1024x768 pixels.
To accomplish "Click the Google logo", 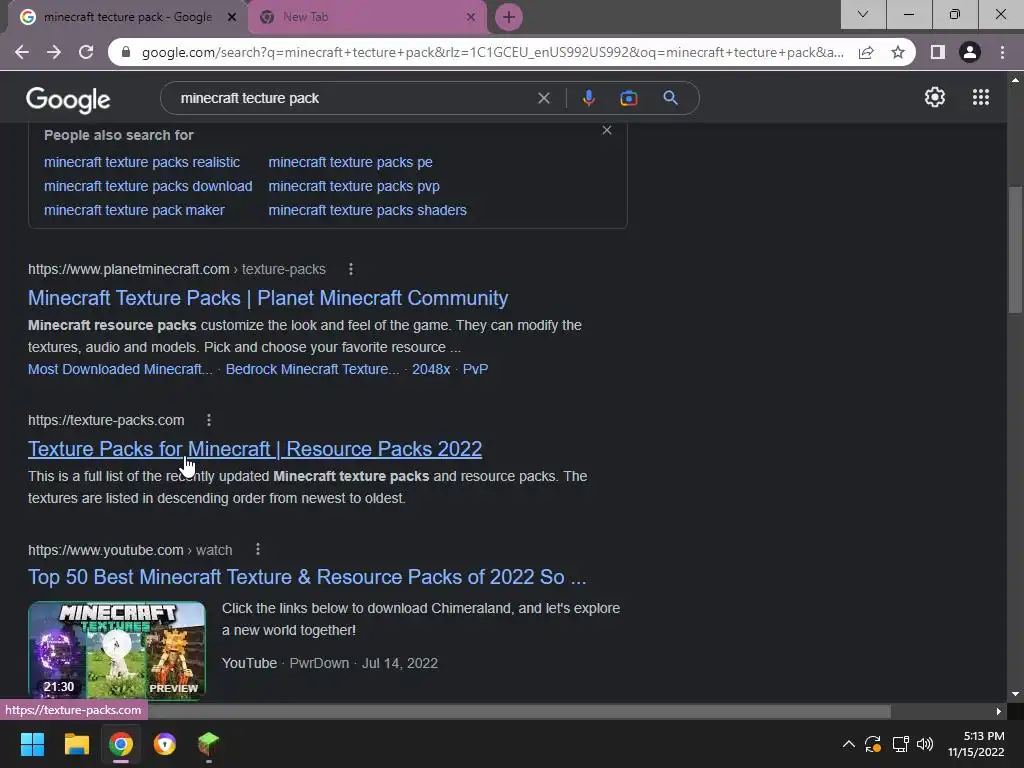I will [x=68, y=99].
